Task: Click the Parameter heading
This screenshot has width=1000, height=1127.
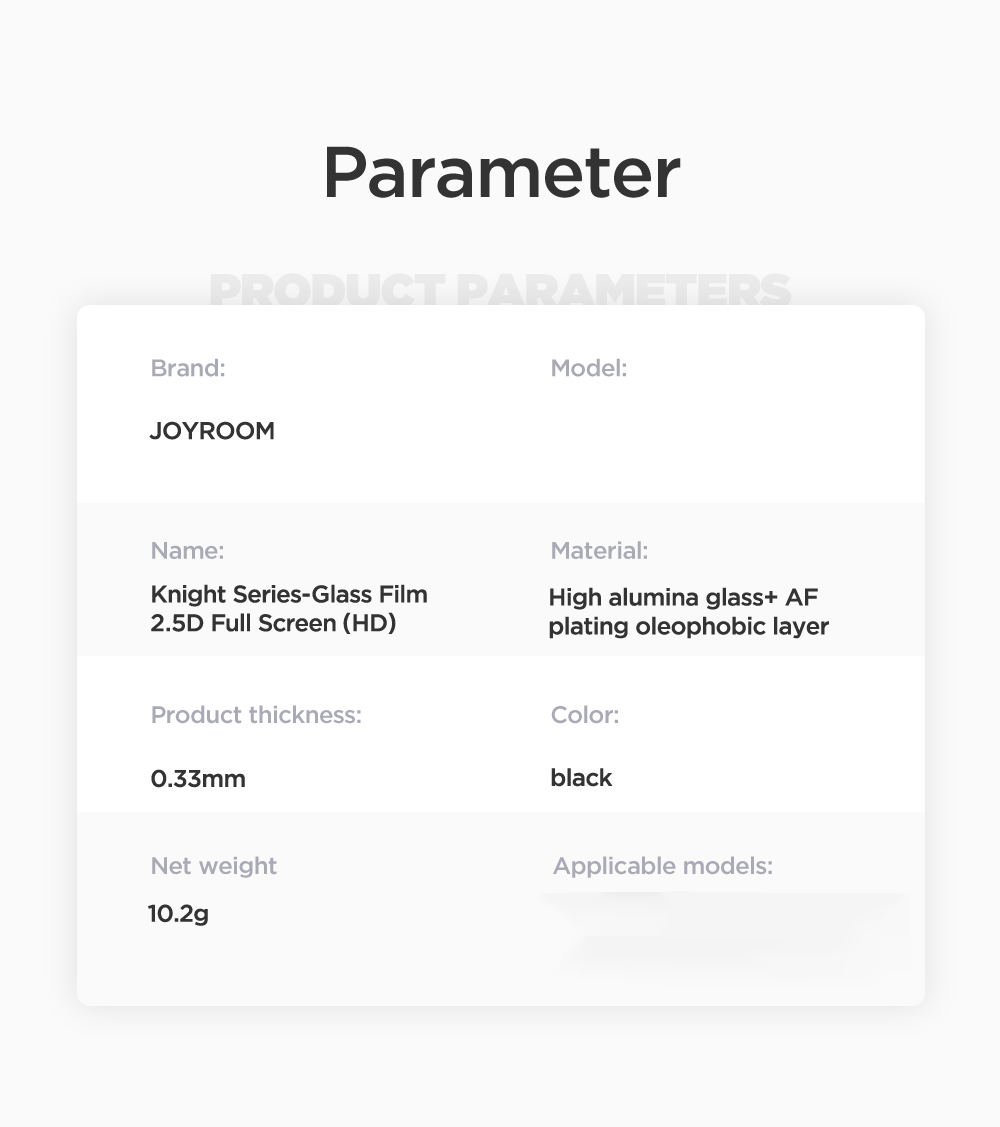Action: (x=501, y=174)
